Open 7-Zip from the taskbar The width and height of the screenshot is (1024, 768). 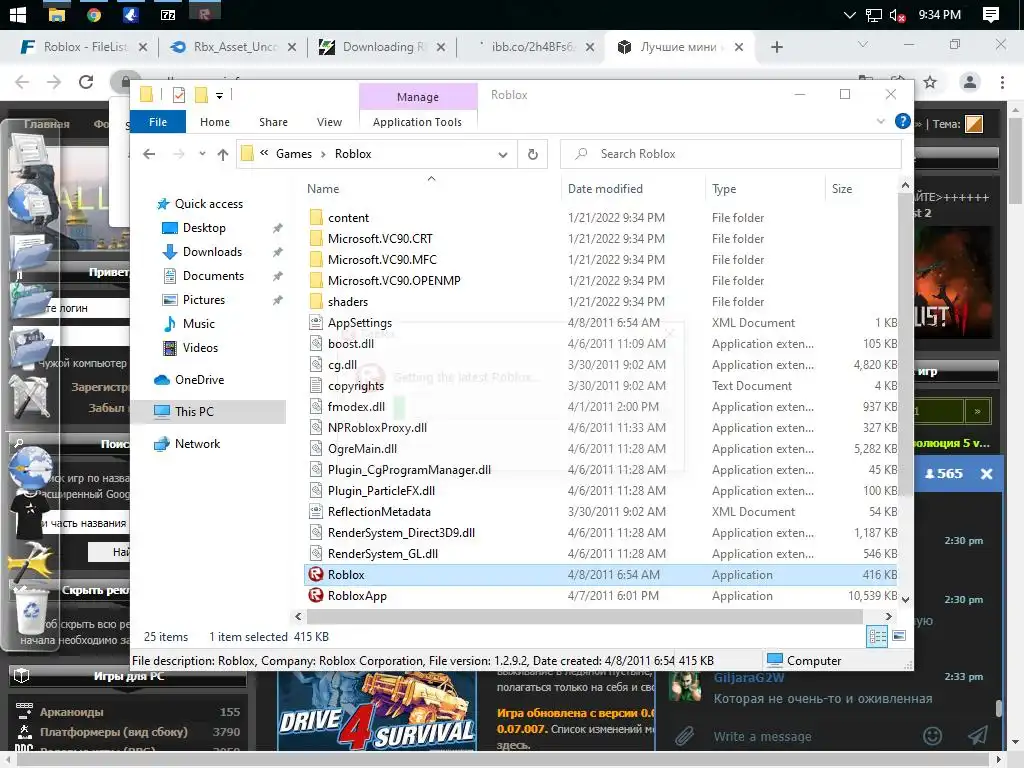pyautogui.click(x=168, y=14)
